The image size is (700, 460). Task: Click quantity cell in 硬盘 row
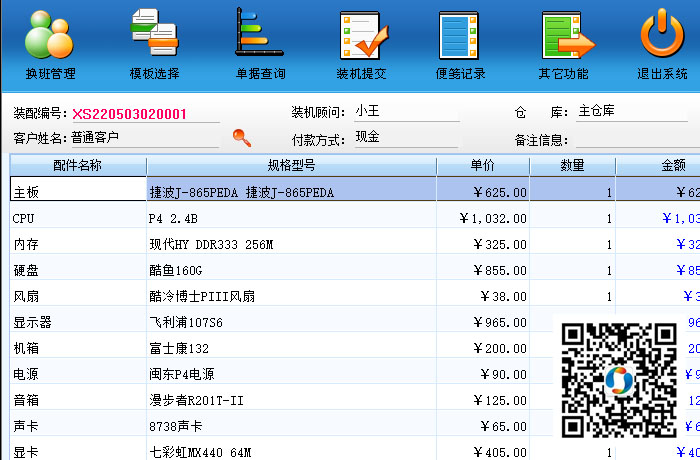(x=572, y=267)
